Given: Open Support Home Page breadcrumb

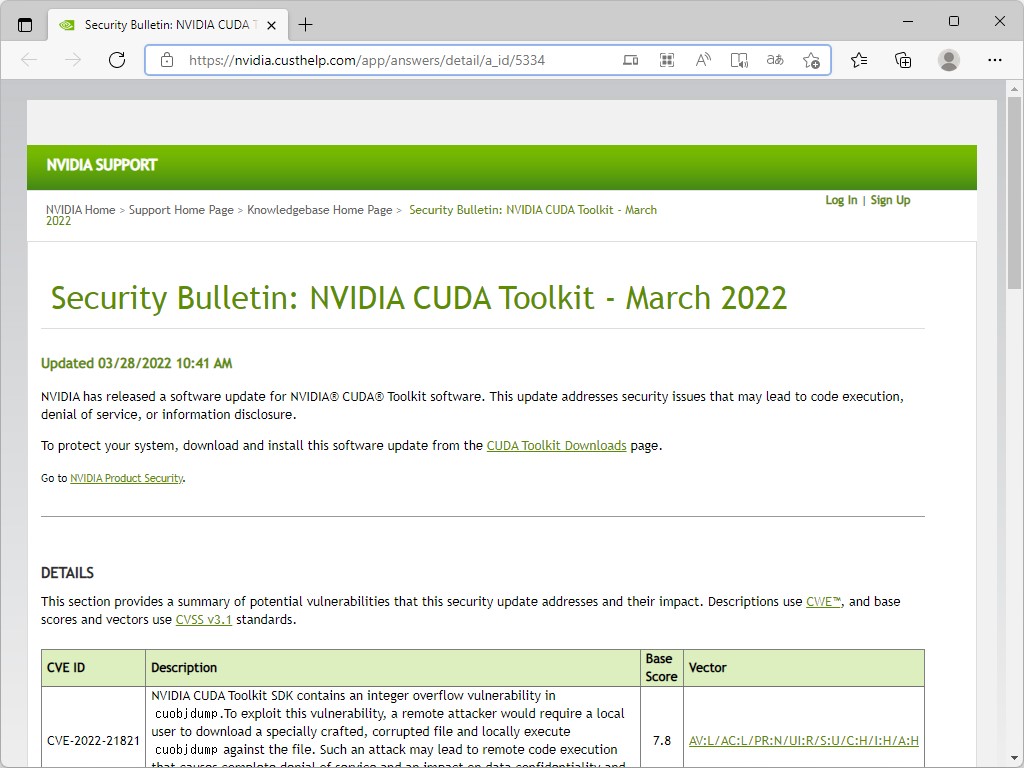Looking at the screenshot, I should point(181,210).
